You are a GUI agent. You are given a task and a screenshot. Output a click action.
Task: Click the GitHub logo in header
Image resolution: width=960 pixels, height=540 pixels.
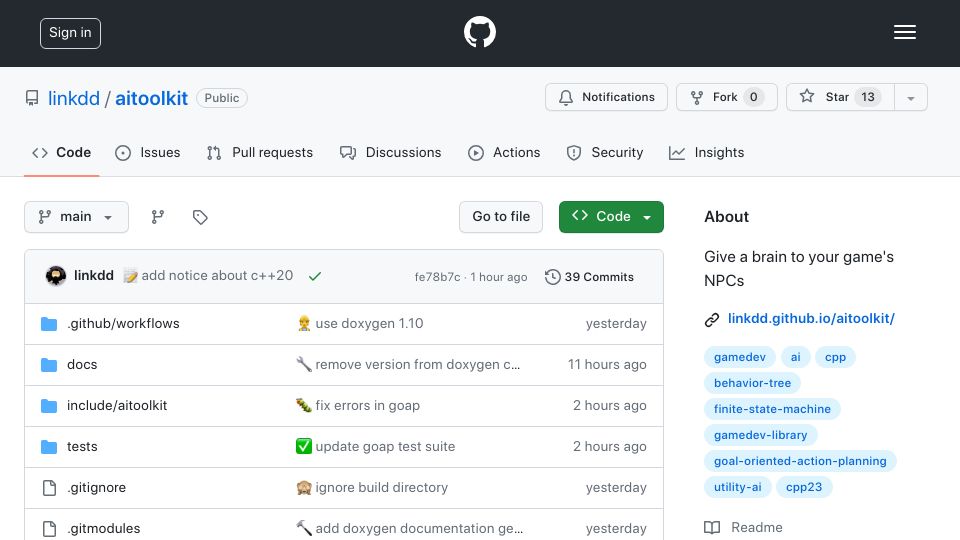pyautogui.click(x=479, y=32)
